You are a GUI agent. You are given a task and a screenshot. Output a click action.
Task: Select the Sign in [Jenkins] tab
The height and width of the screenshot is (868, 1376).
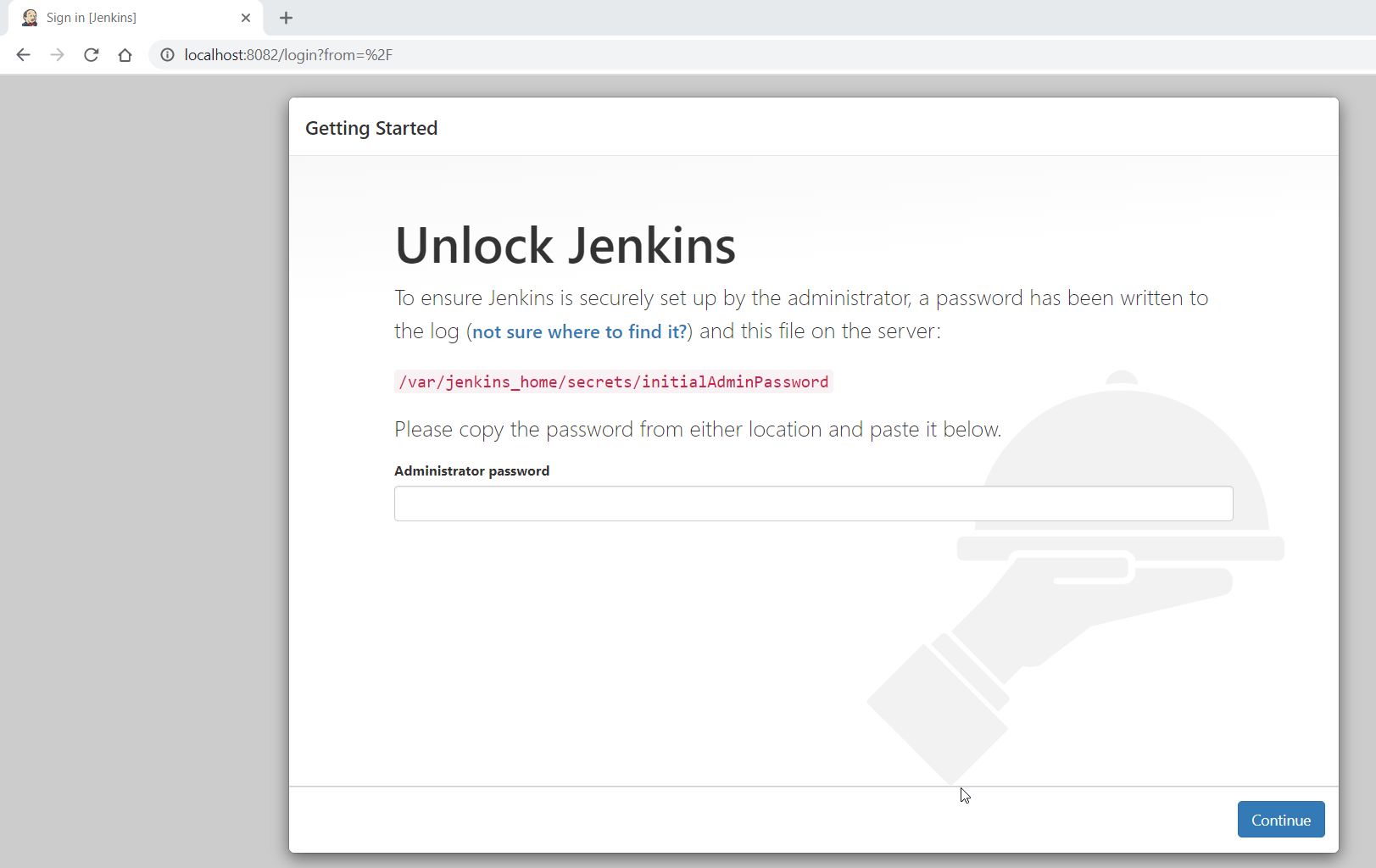[x=127, y=18]
